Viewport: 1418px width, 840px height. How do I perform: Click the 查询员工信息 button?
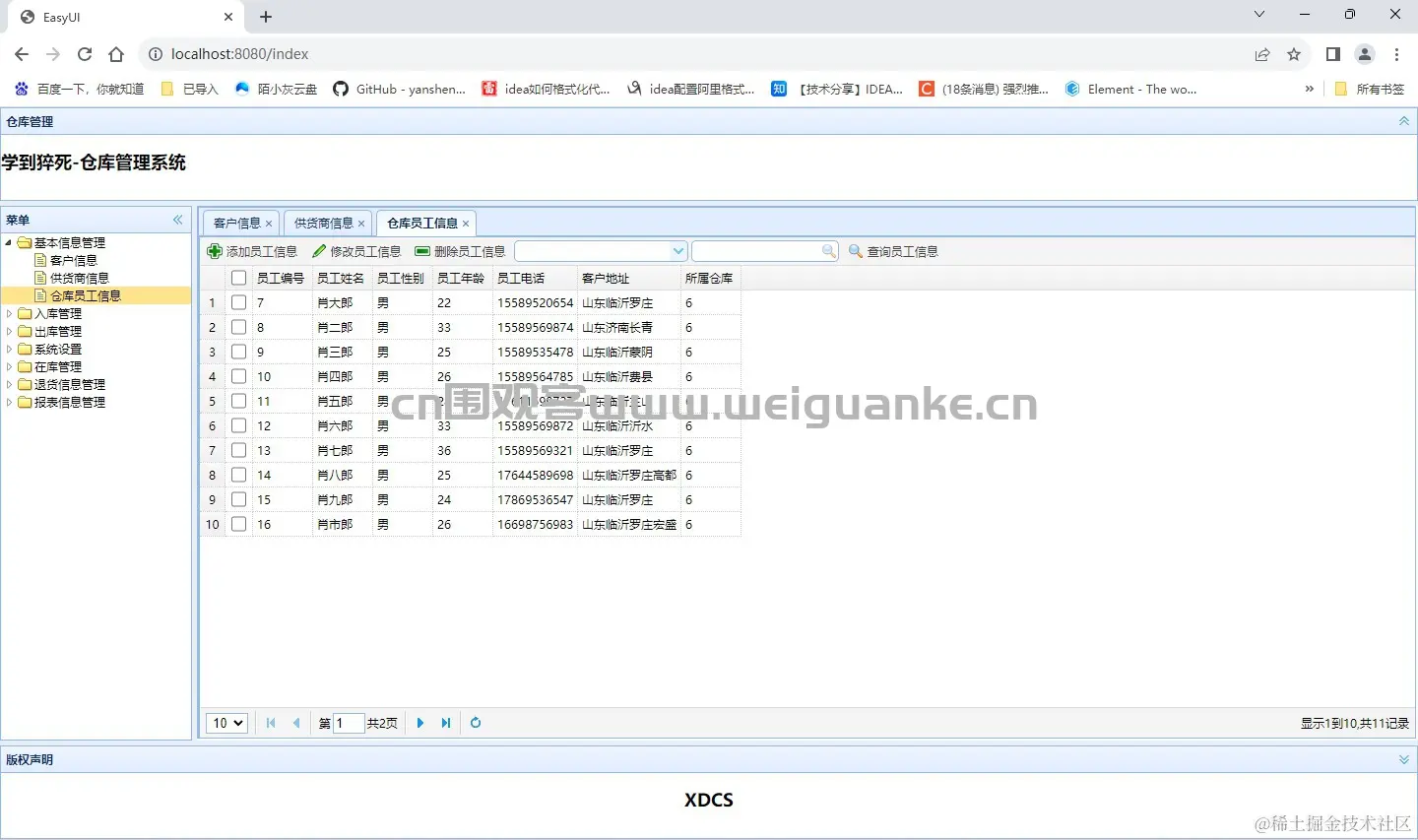[x=893, y=251]
